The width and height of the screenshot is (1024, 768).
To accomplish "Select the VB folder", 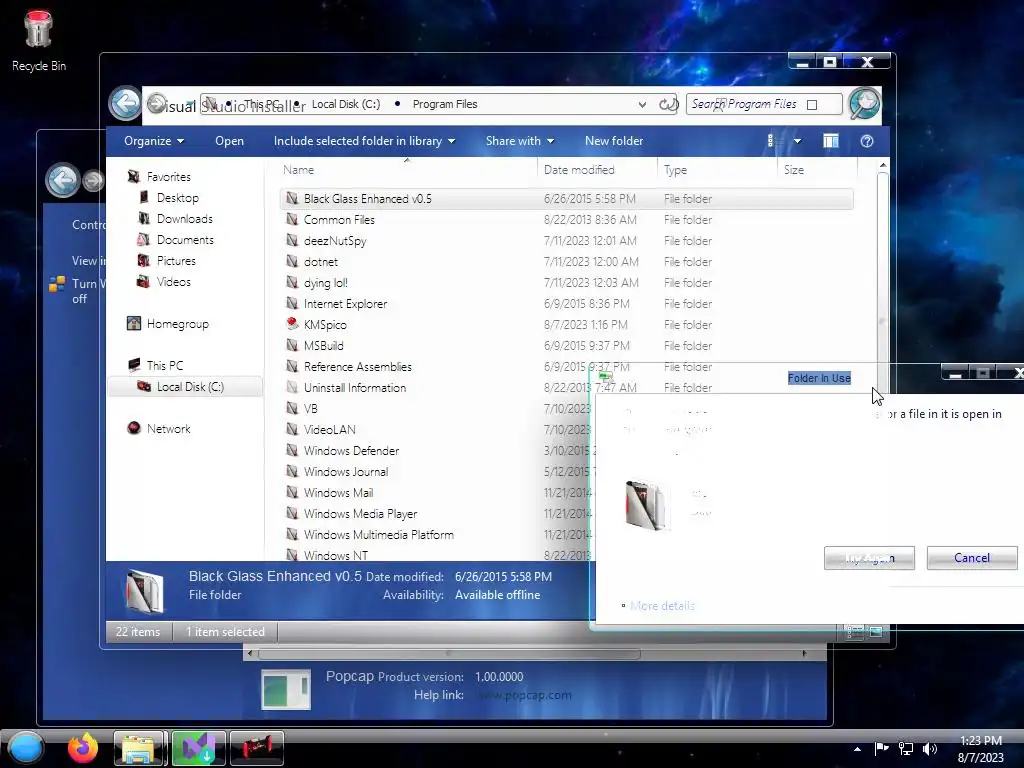I will (x=310, y=408).
